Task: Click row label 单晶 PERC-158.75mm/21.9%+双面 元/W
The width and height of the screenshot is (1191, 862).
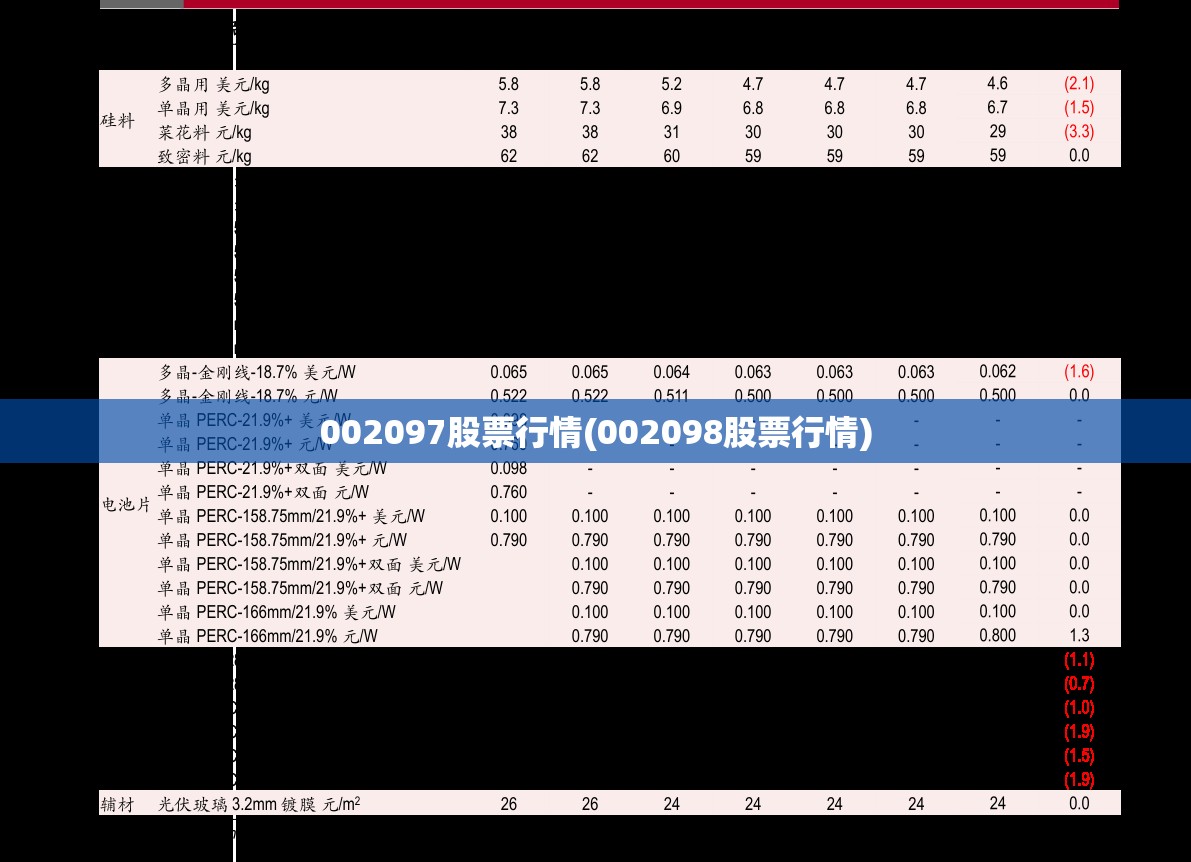Action: click(301, 588)
